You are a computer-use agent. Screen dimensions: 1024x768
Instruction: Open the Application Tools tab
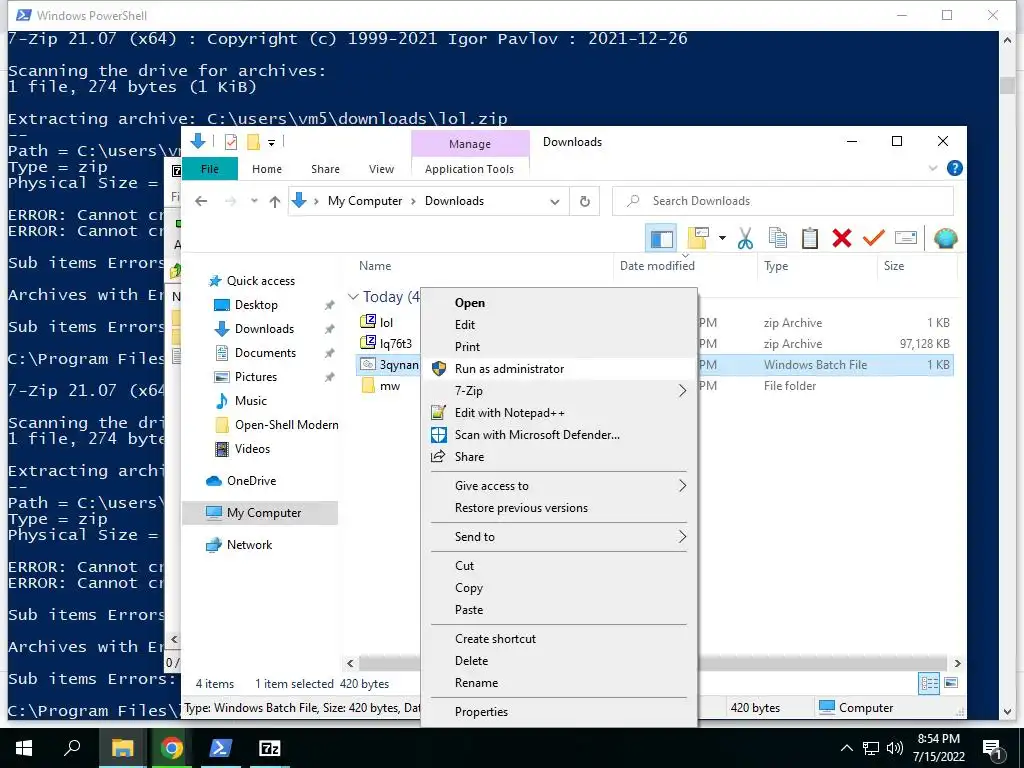(470, 169)
